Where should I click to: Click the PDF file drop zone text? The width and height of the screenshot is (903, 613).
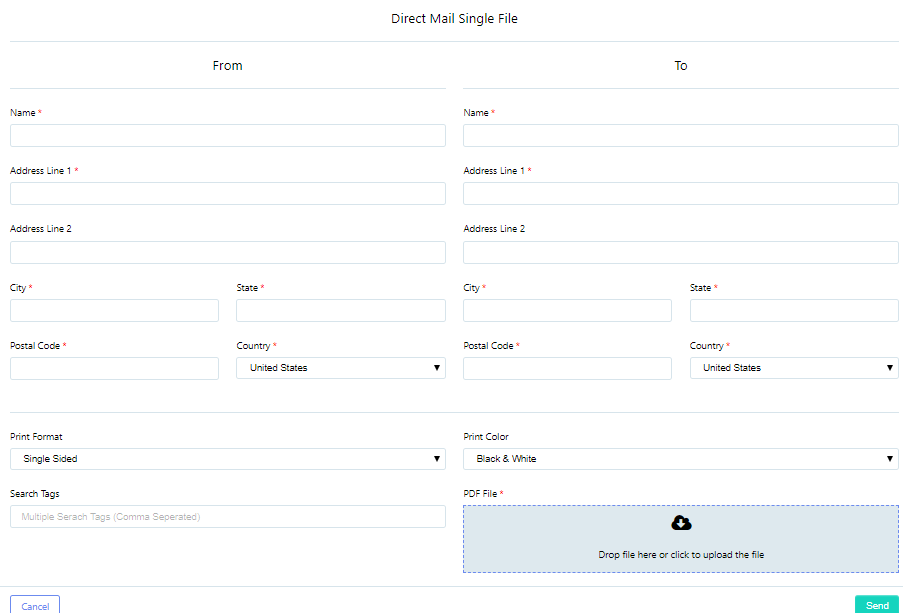coord(681,555)
